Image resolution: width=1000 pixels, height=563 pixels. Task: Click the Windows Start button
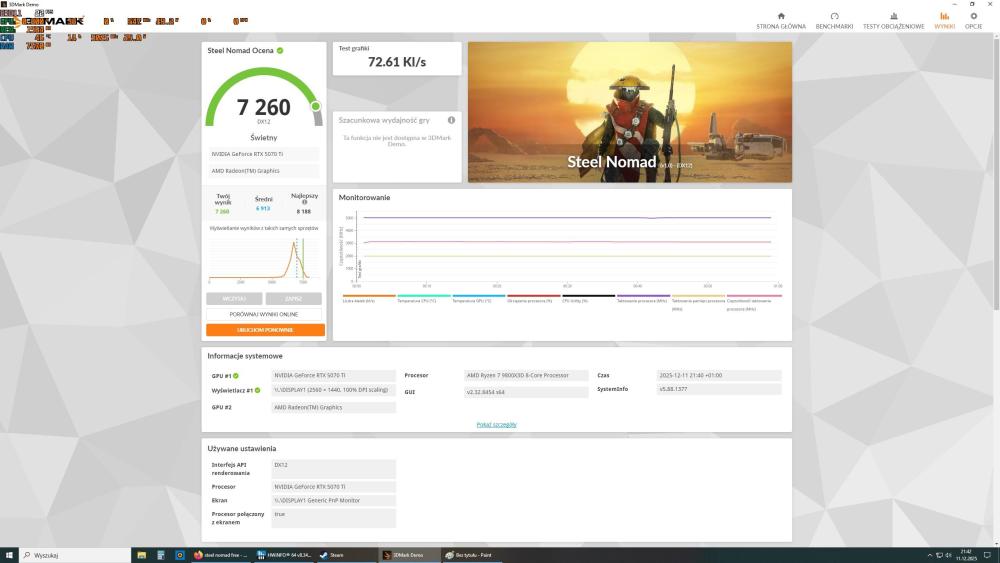click(x=9, y=555)
